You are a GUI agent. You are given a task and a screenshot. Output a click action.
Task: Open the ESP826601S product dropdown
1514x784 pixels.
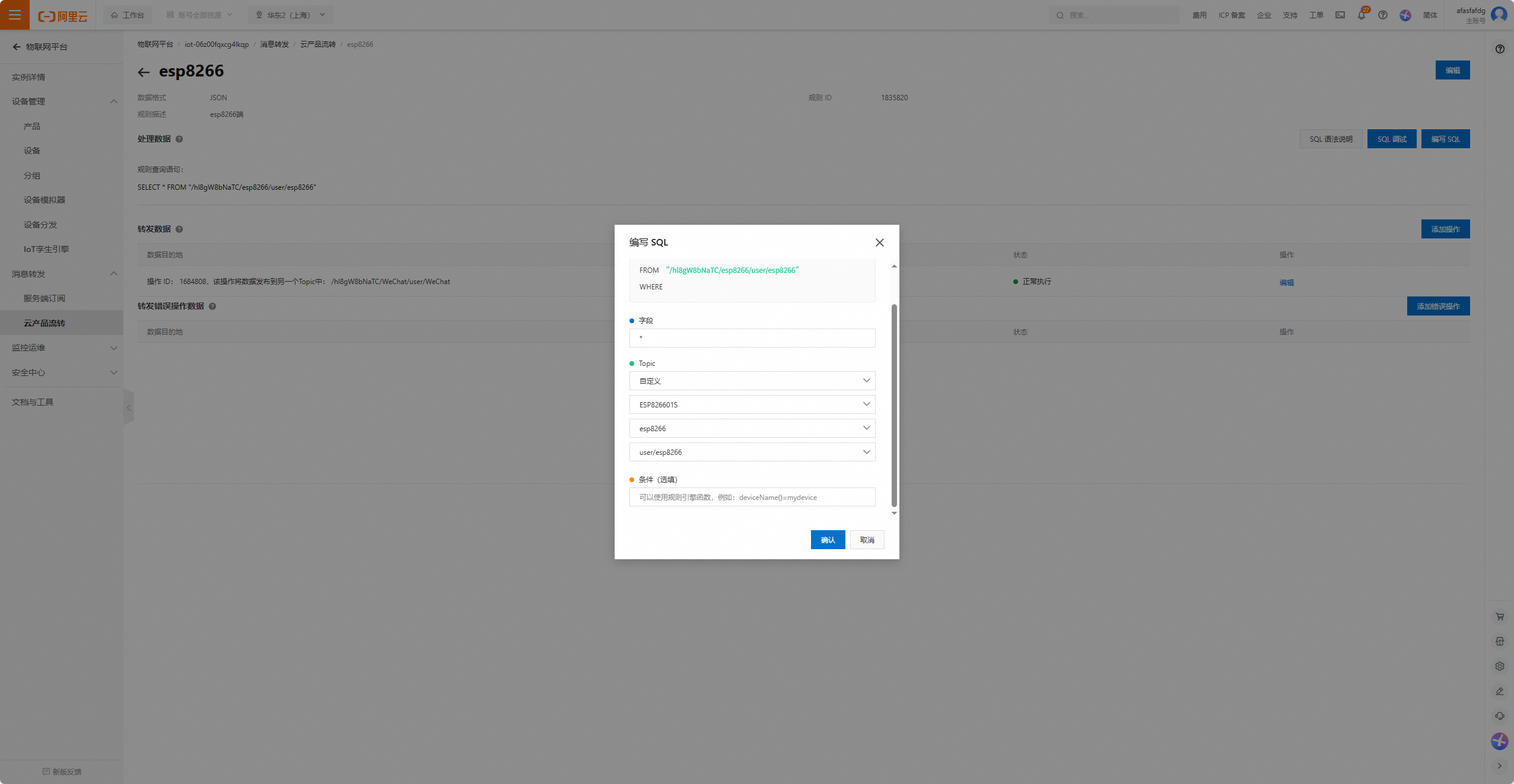pyautogui.click(x=752, y=404)
